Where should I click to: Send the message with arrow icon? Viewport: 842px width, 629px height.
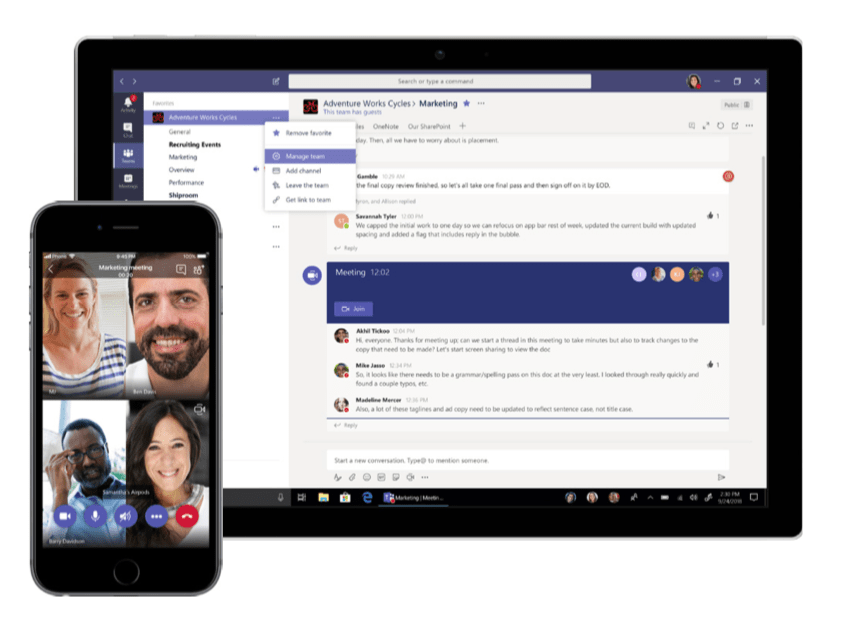point(721,477)
